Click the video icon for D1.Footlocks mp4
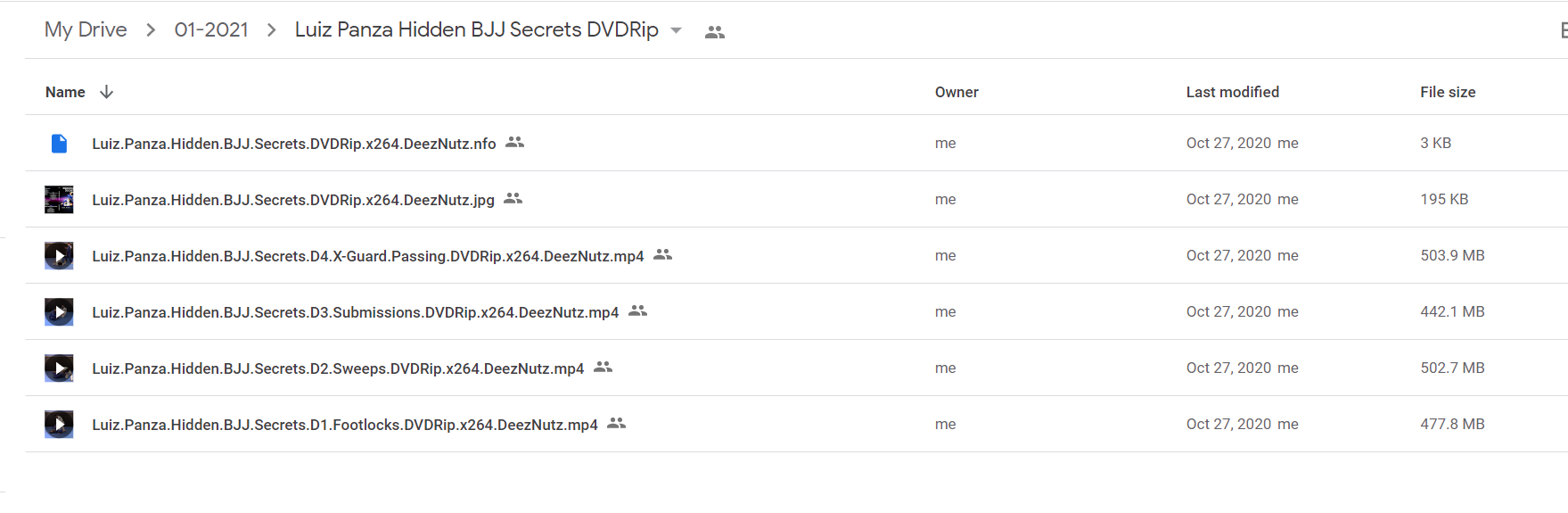This screenshot has width=1568, height=513. pos(59,424)
